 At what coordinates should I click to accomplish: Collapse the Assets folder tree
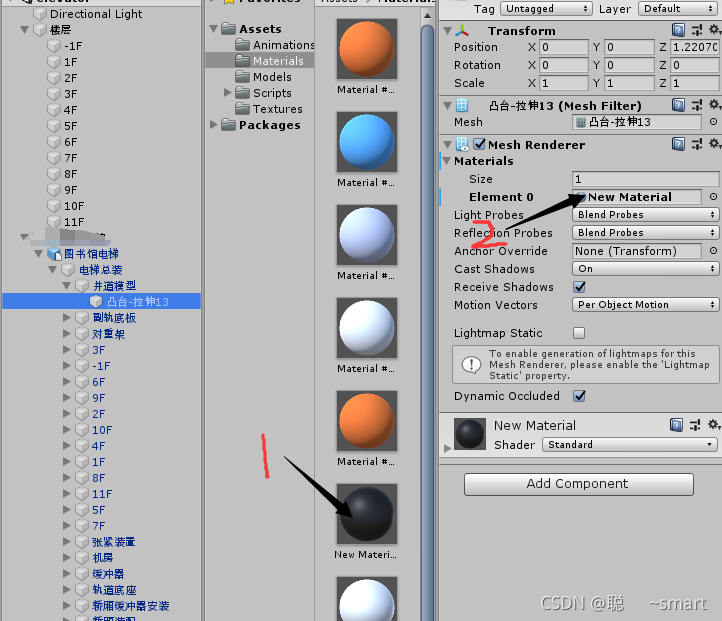coord(213,29)
